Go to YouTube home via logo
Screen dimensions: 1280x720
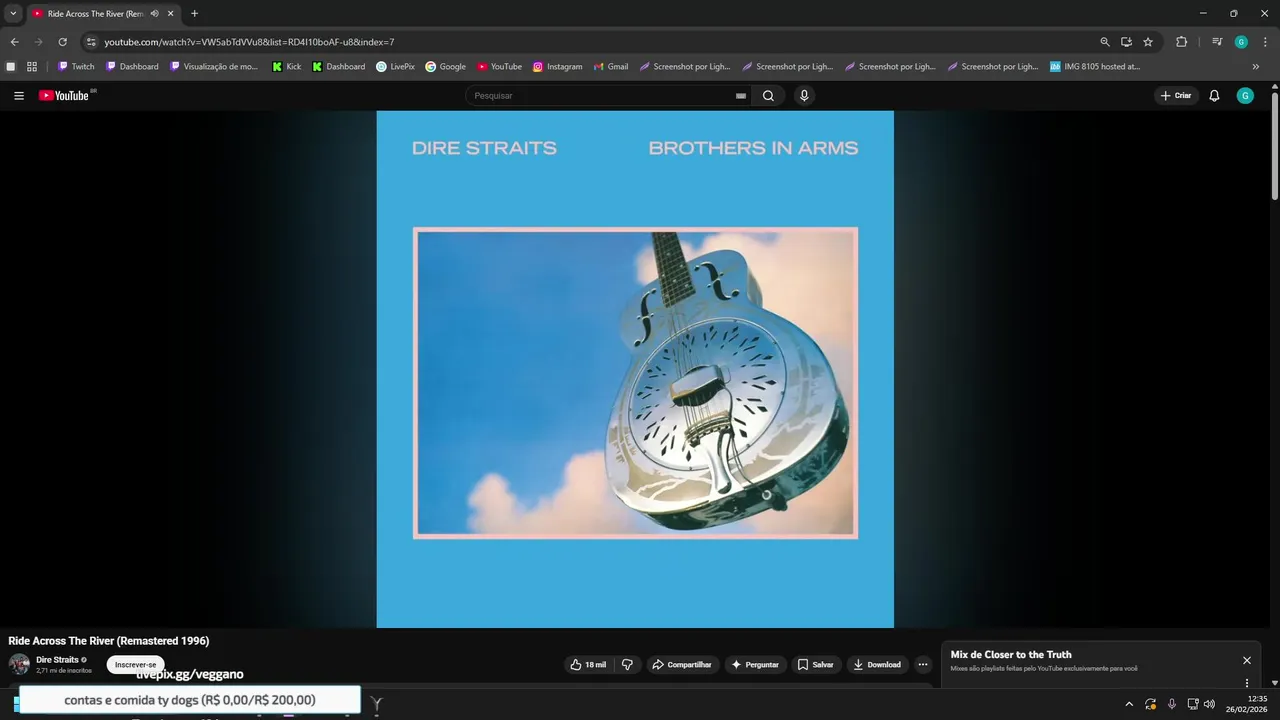pyautogui.click(x=64, y=96)
